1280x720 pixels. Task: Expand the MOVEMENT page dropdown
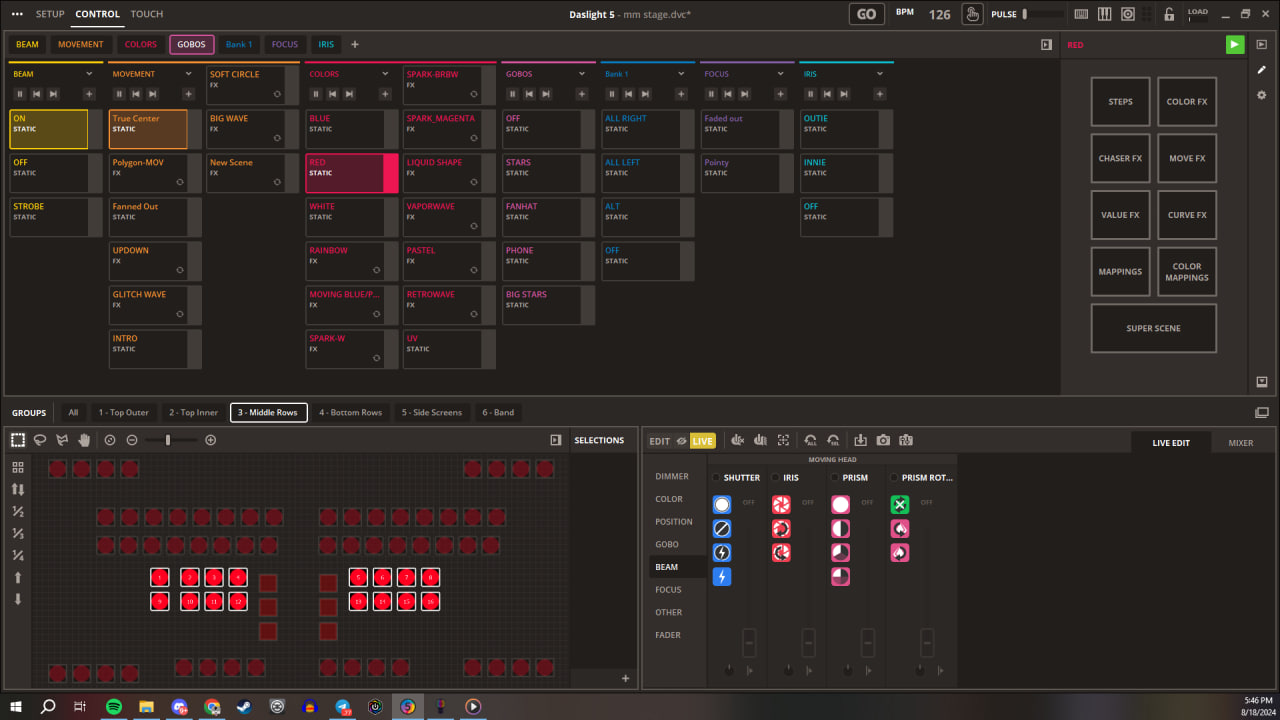(188, 74)
